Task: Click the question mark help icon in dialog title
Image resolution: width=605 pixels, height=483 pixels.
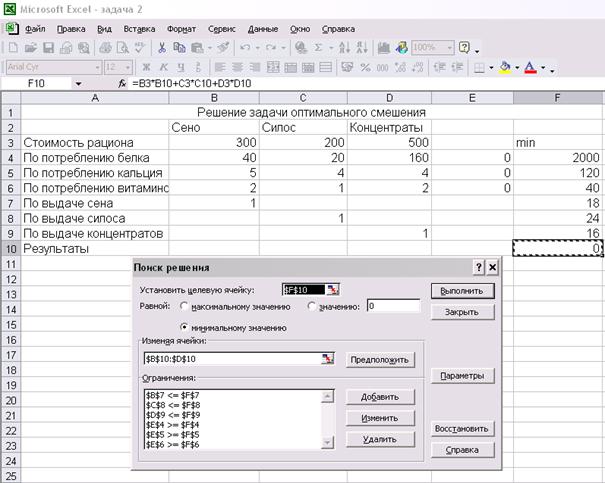Action: point(478,269)
